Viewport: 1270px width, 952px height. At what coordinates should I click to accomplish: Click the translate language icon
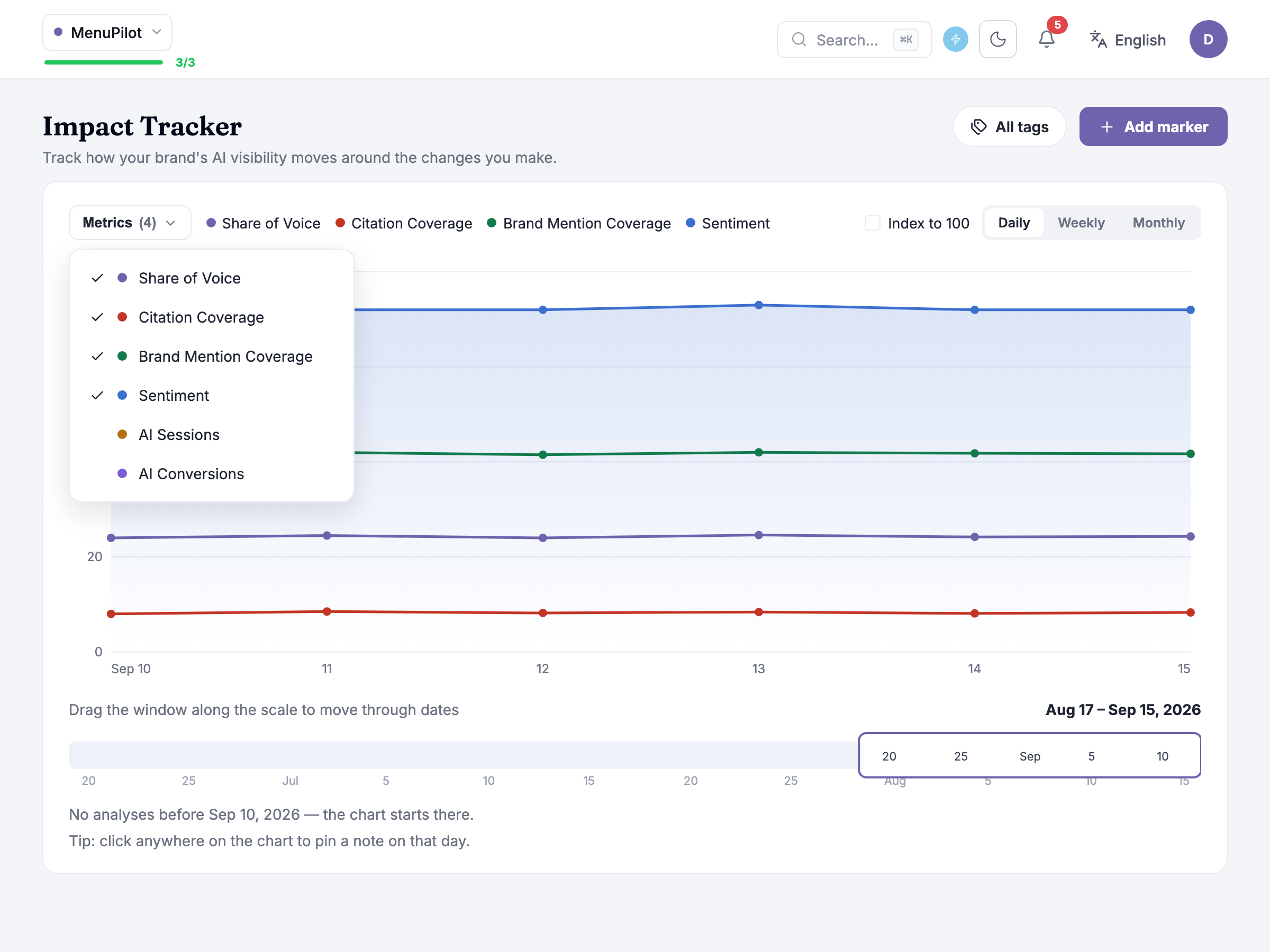[x=1098, y=40]
